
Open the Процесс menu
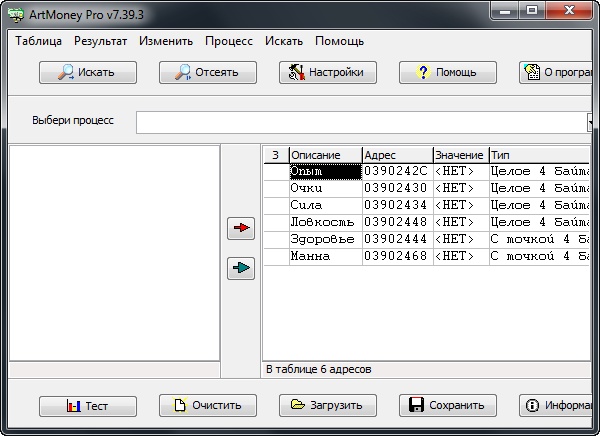(229, 41)
